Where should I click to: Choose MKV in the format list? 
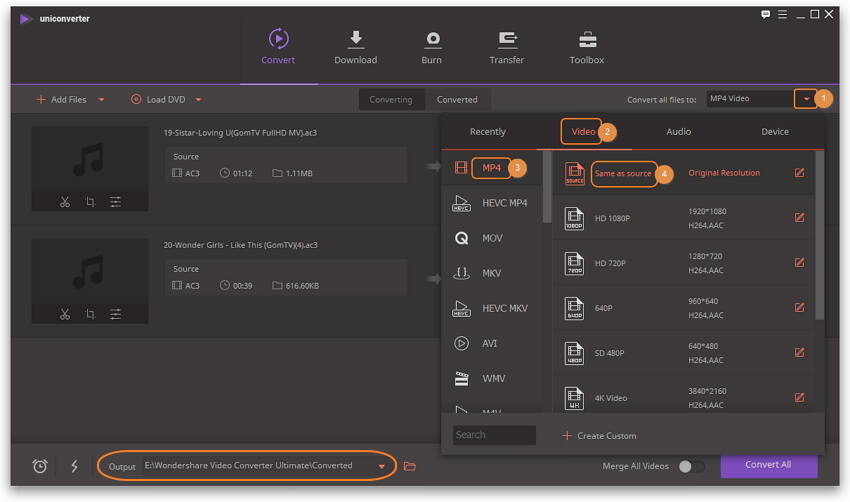[x=493, y=273]
